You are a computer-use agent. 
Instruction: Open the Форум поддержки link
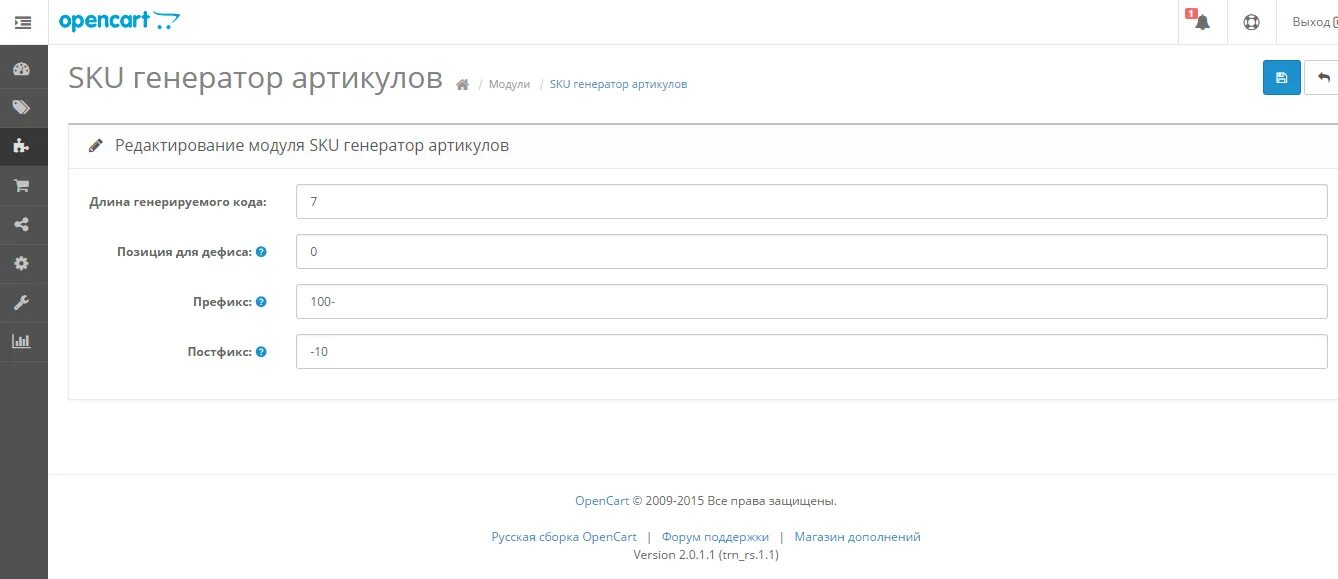tap(715, 537)
